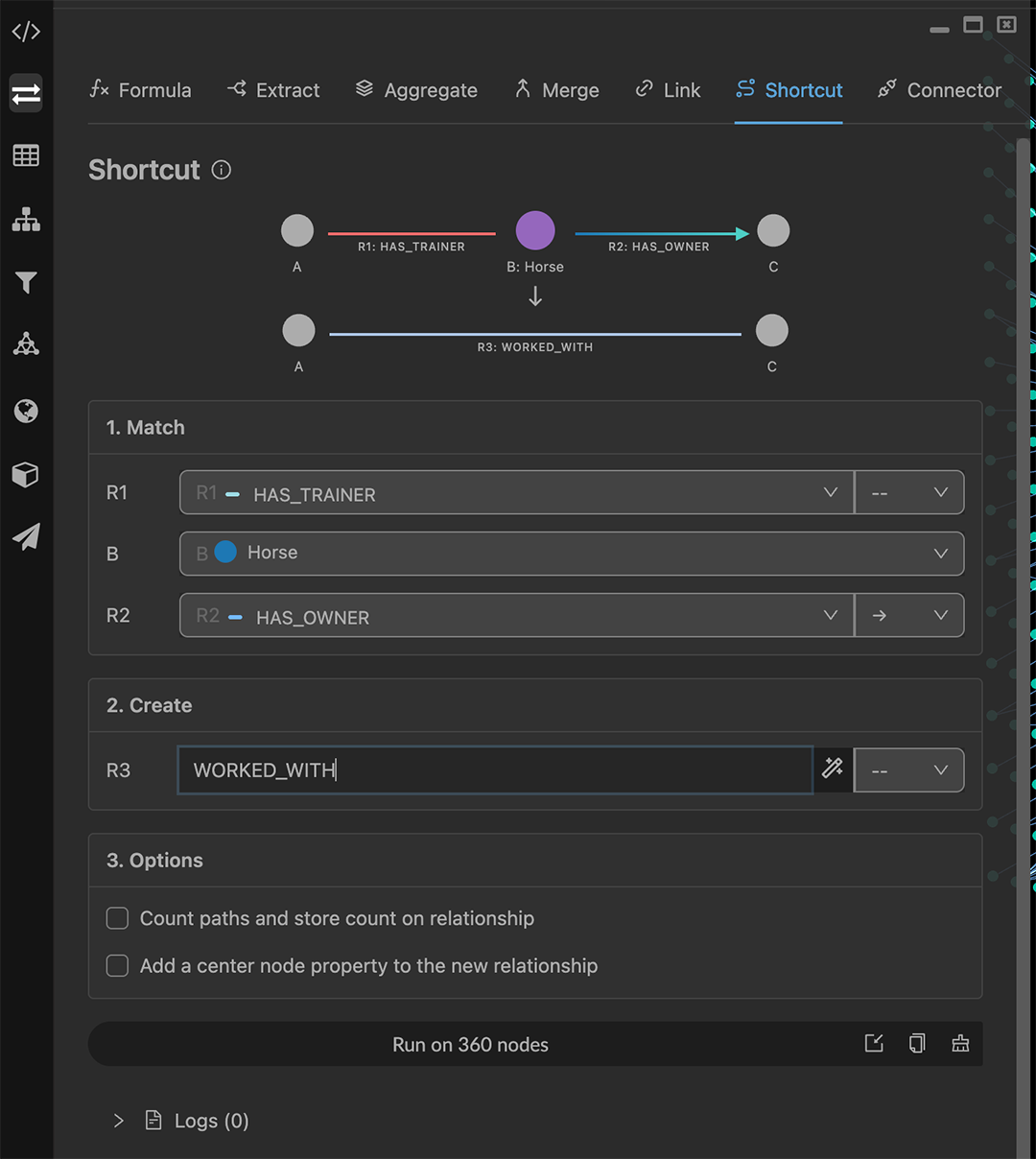1036x1159 pixels.
Task: Click the R3 WORKED_WITH text field
Action: click(494, 770)
